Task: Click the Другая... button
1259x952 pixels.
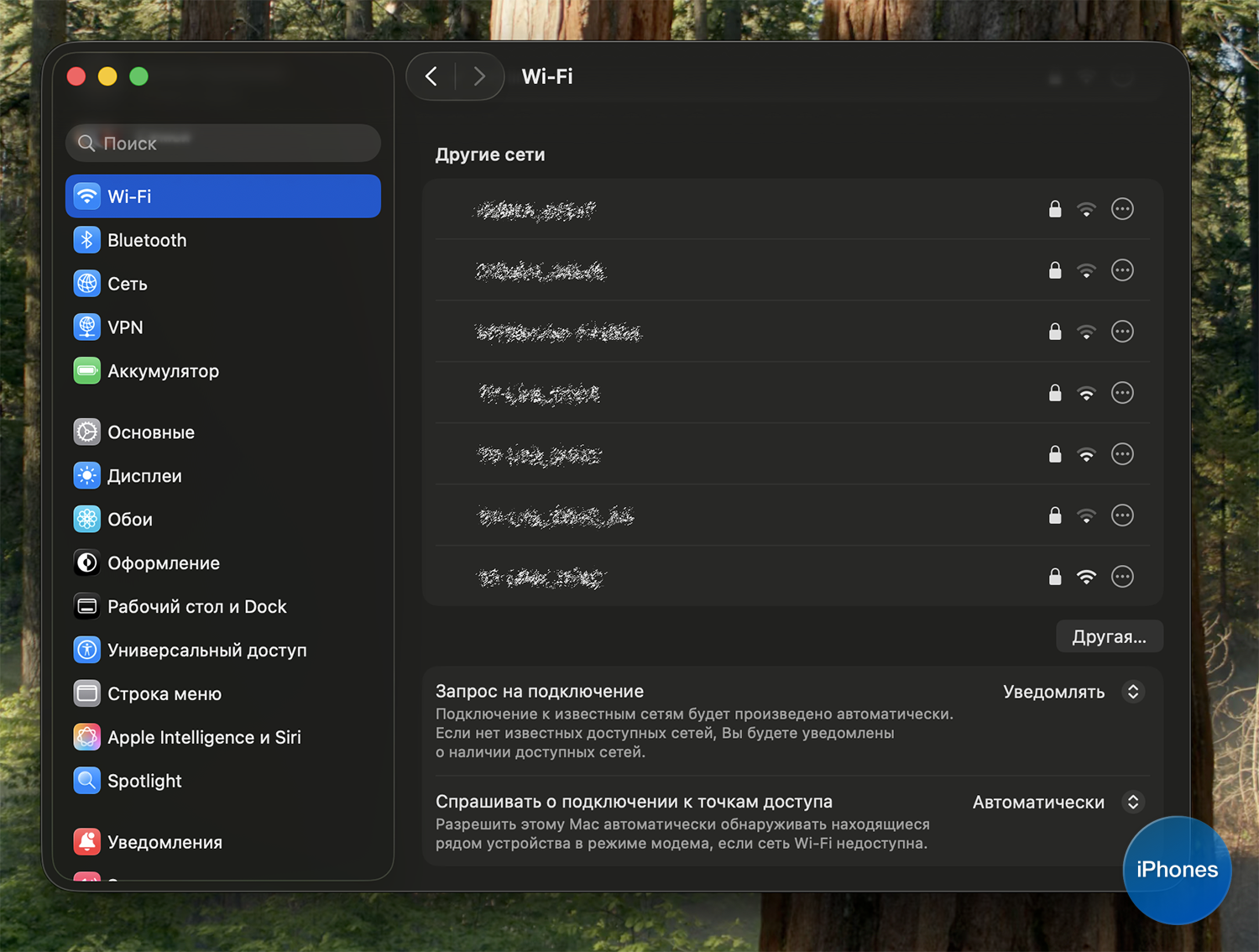Action: pos(1109,636)
